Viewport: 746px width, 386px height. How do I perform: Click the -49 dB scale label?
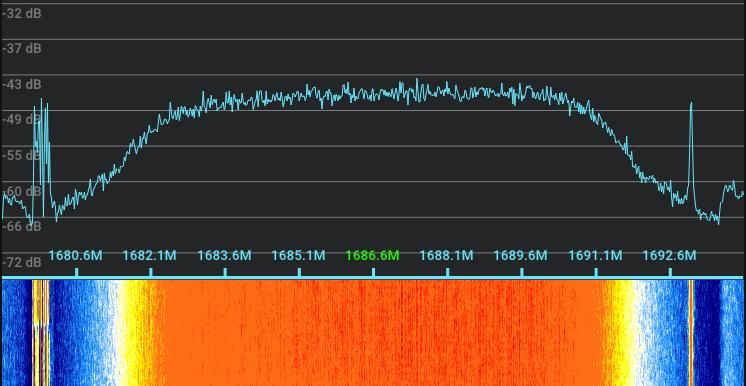(x=22, y=119)
